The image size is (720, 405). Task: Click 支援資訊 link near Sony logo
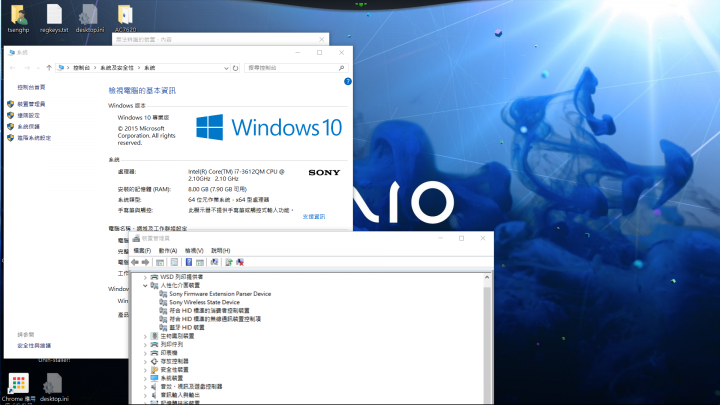click(x=314, y=217)
